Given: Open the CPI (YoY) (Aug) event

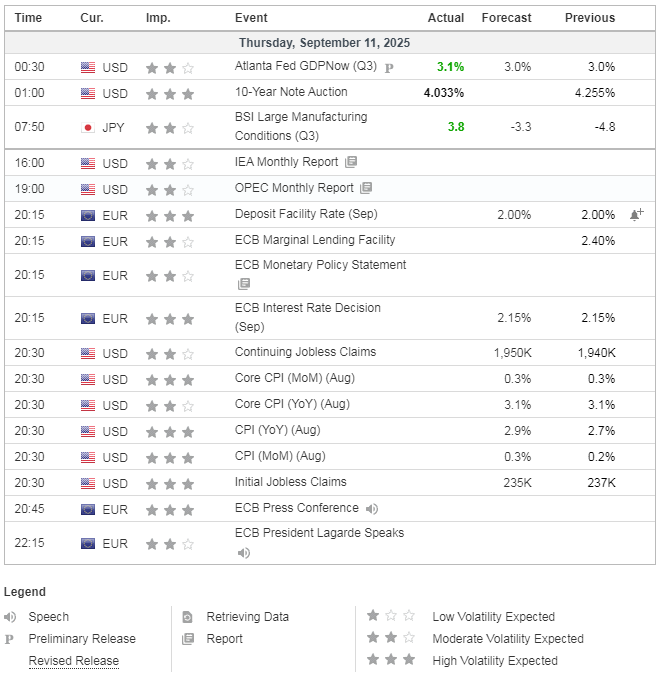Looking at the screenshot, I should [x=278, y=430].
